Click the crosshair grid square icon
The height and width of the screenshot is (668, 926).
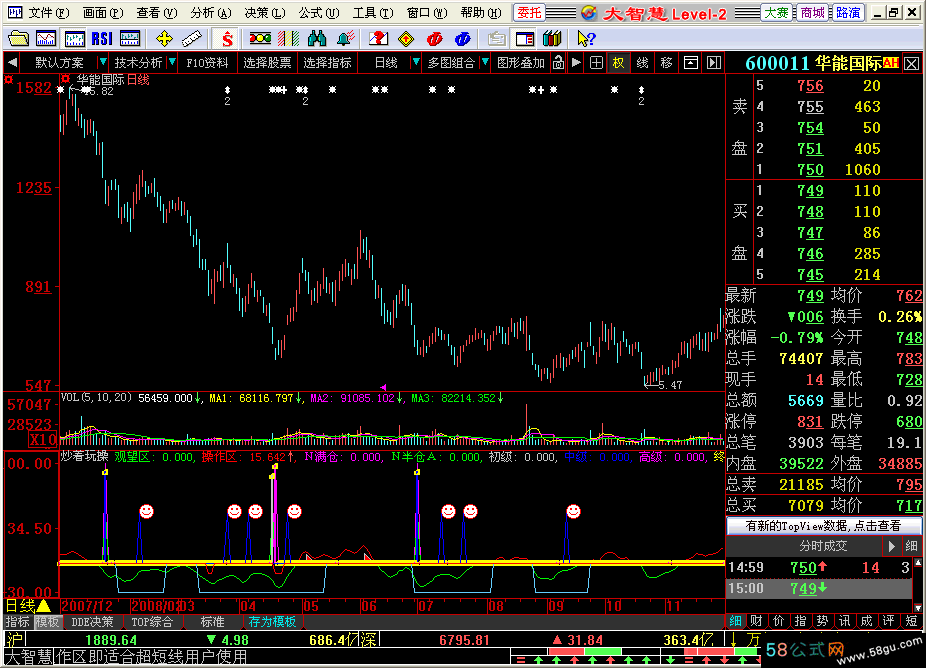pos(596,63)
